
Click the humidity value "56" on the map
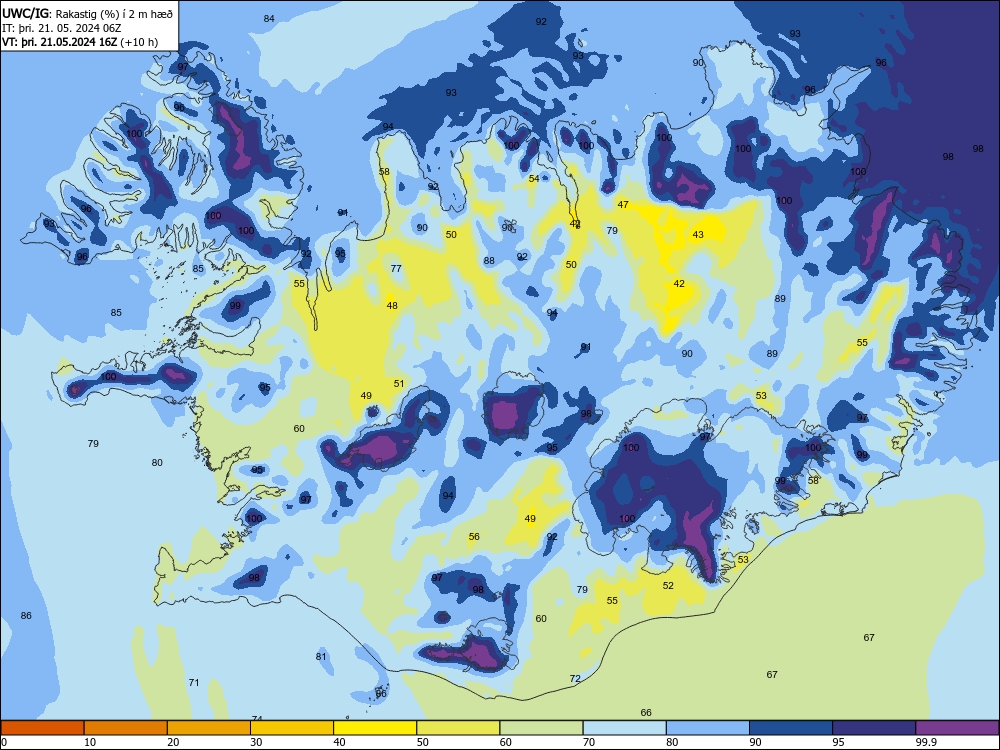click(x=474, y=536)
